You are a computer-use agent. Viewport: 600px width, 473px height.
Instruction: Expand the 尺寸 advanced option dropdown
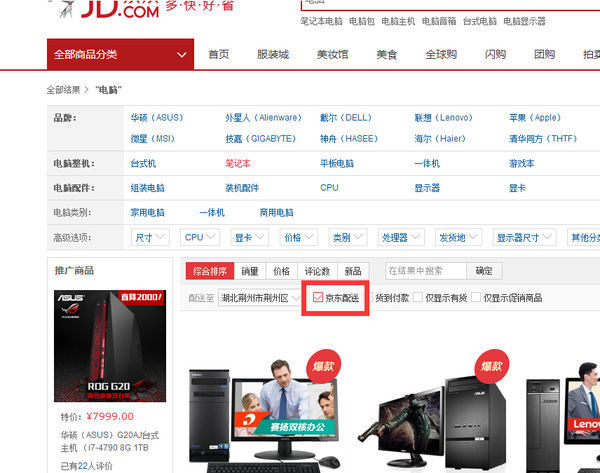150,237
